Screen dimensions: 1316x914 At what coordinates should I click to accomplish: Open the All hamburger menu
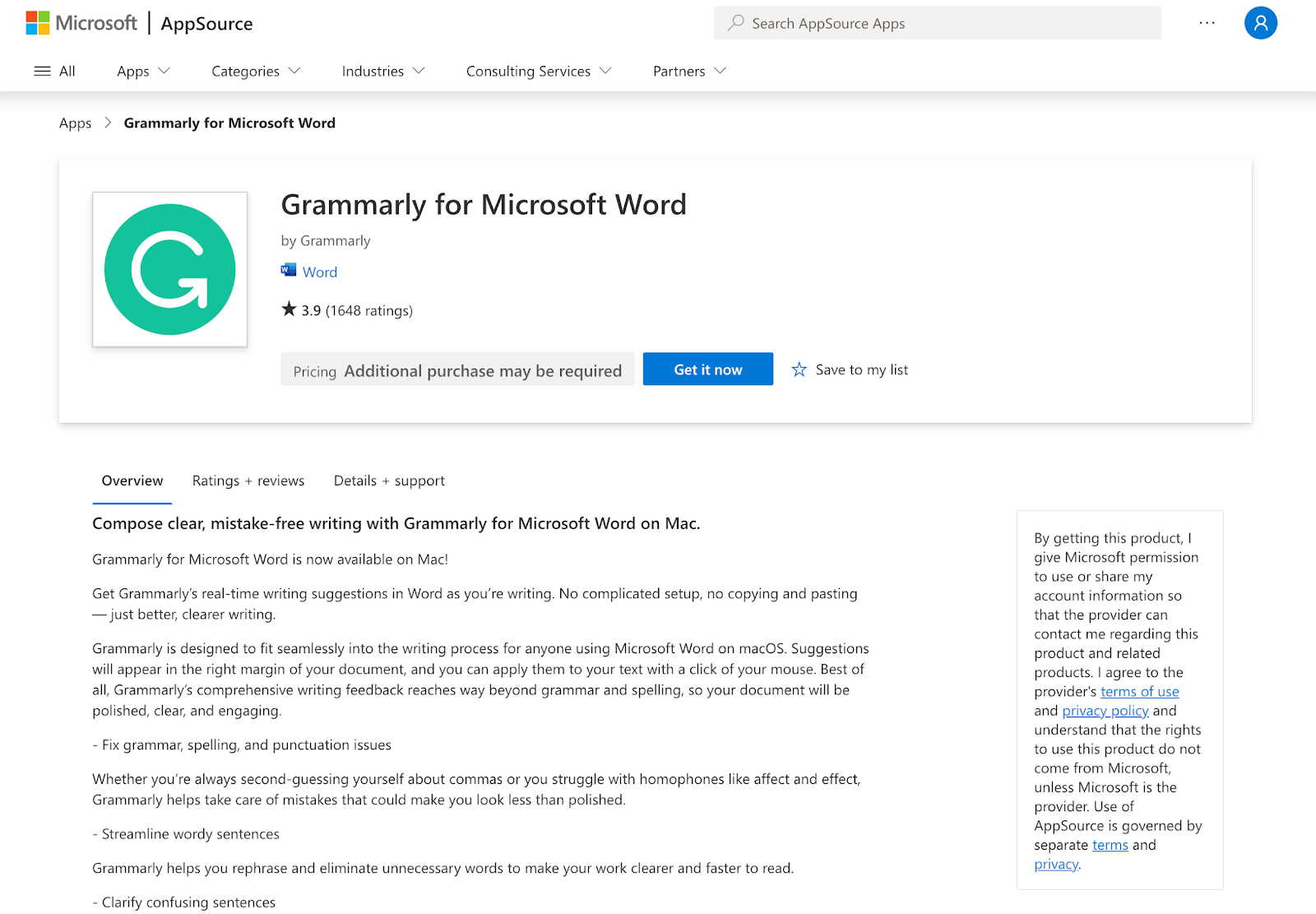pyautogui.click(x=54, y=72)
